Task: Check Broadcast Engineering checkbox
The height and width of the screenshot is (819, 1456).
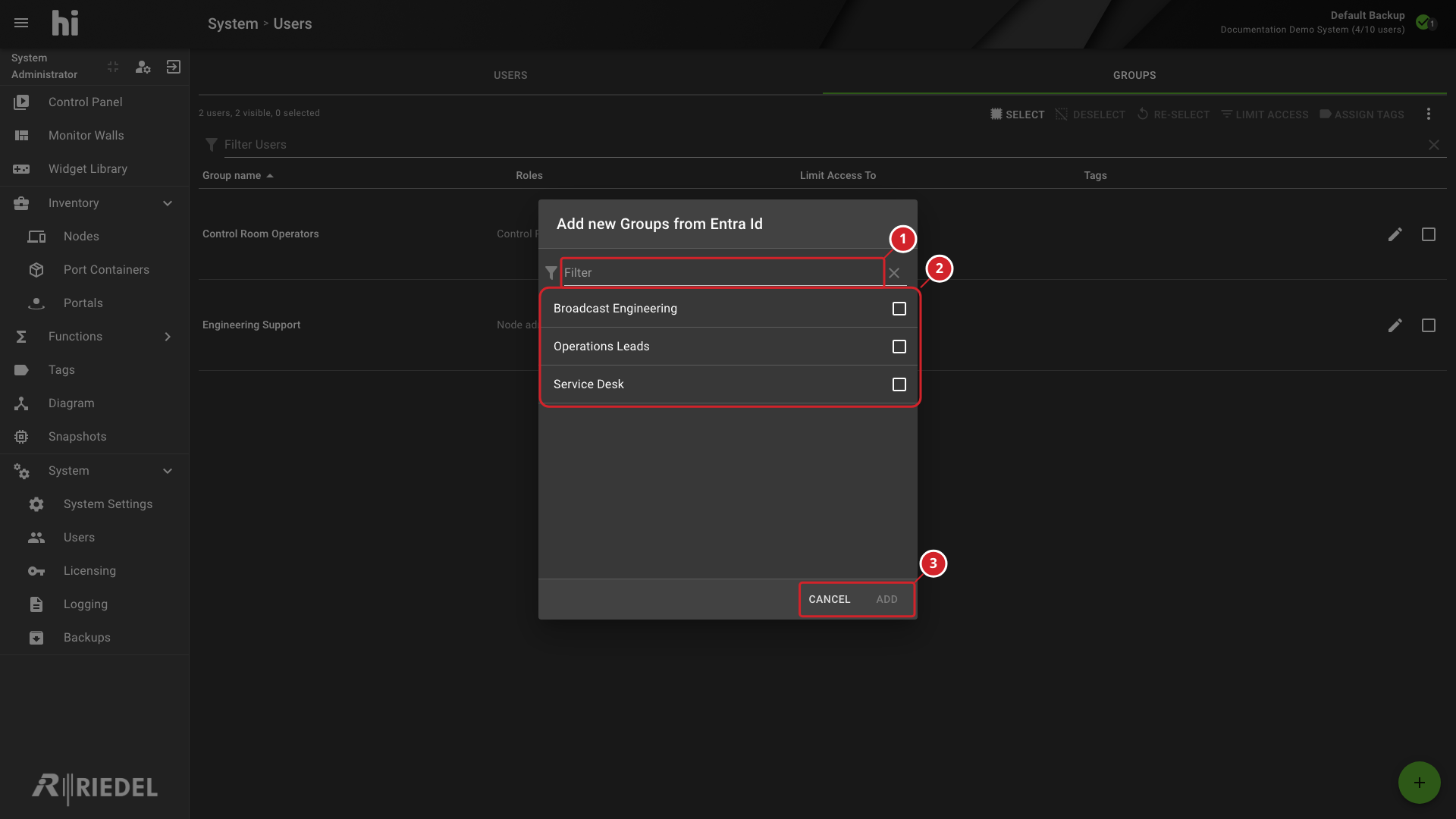Action: (x=899, y=309)
